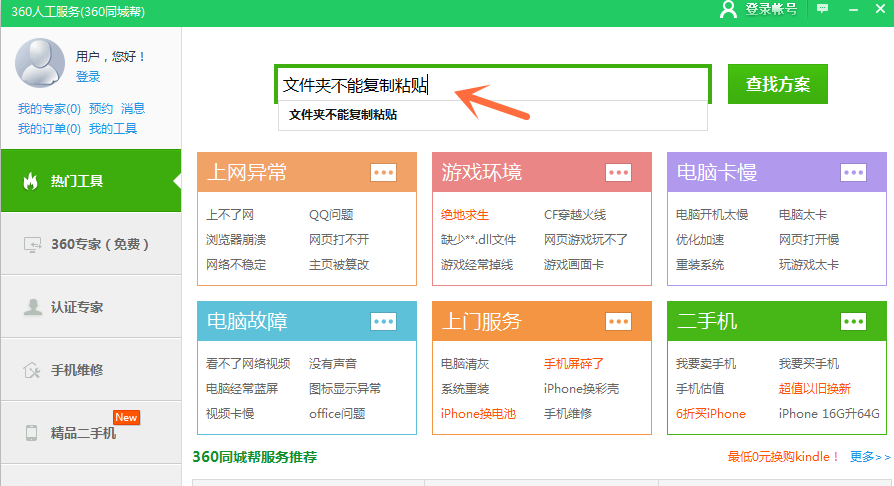Choose 网络不稳定 item
Image resolution: width=894 pixels, height=486 pixels.
coord(236,265)
